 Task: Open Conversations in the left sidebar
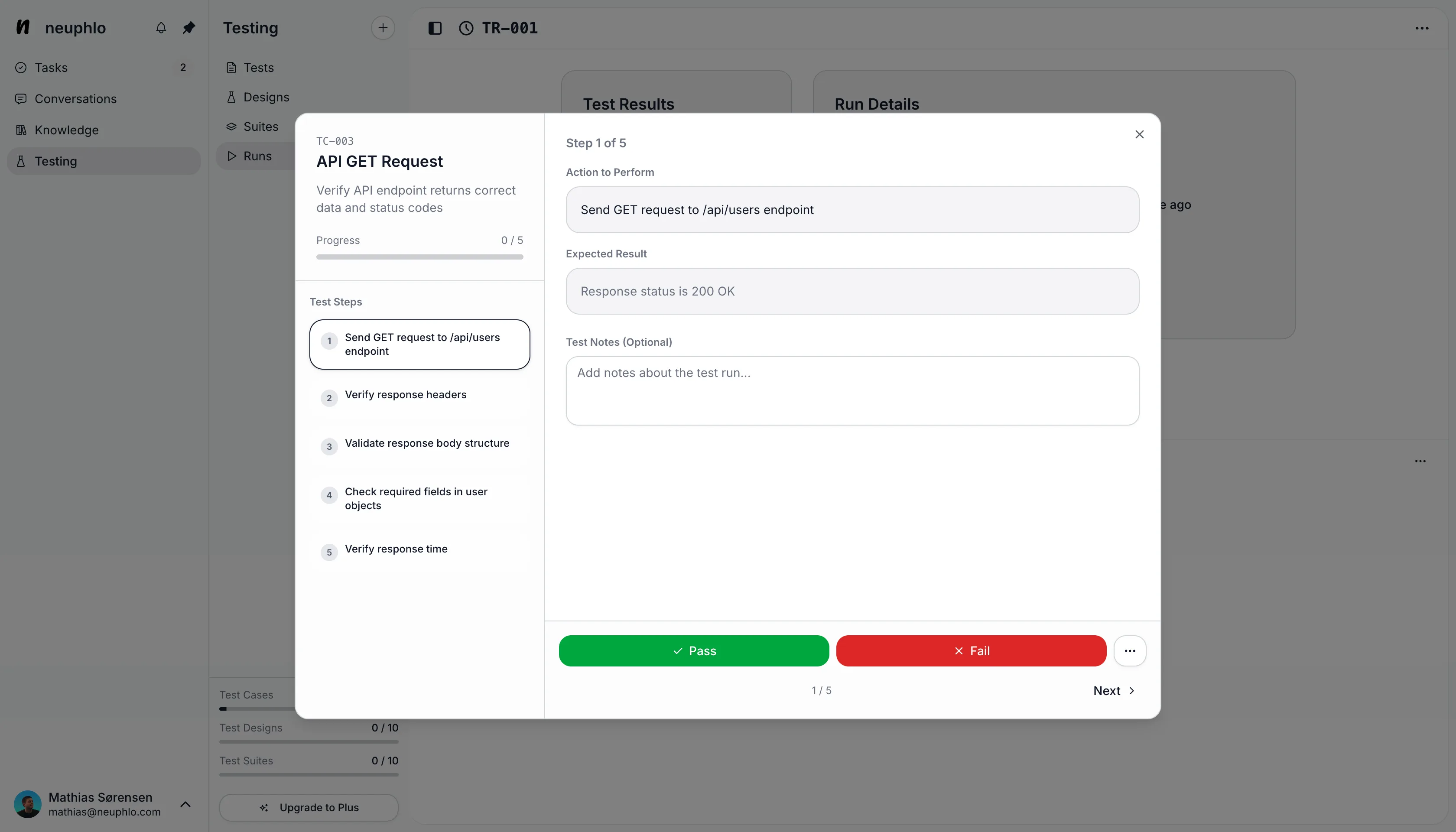(x=75, y=99)
